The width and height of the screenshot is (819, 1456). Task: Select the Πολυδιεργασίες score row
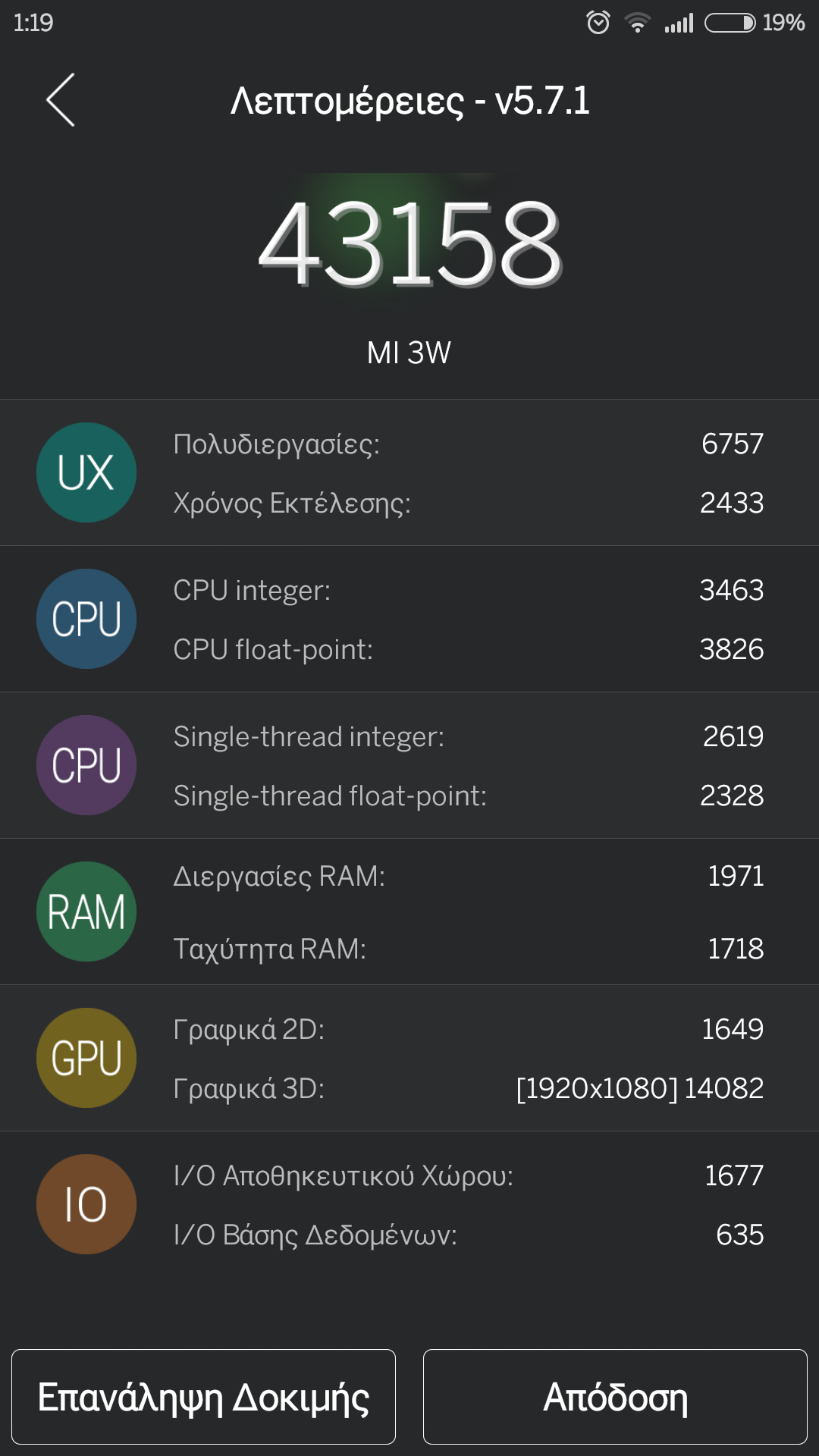click(x=467, y=444)
